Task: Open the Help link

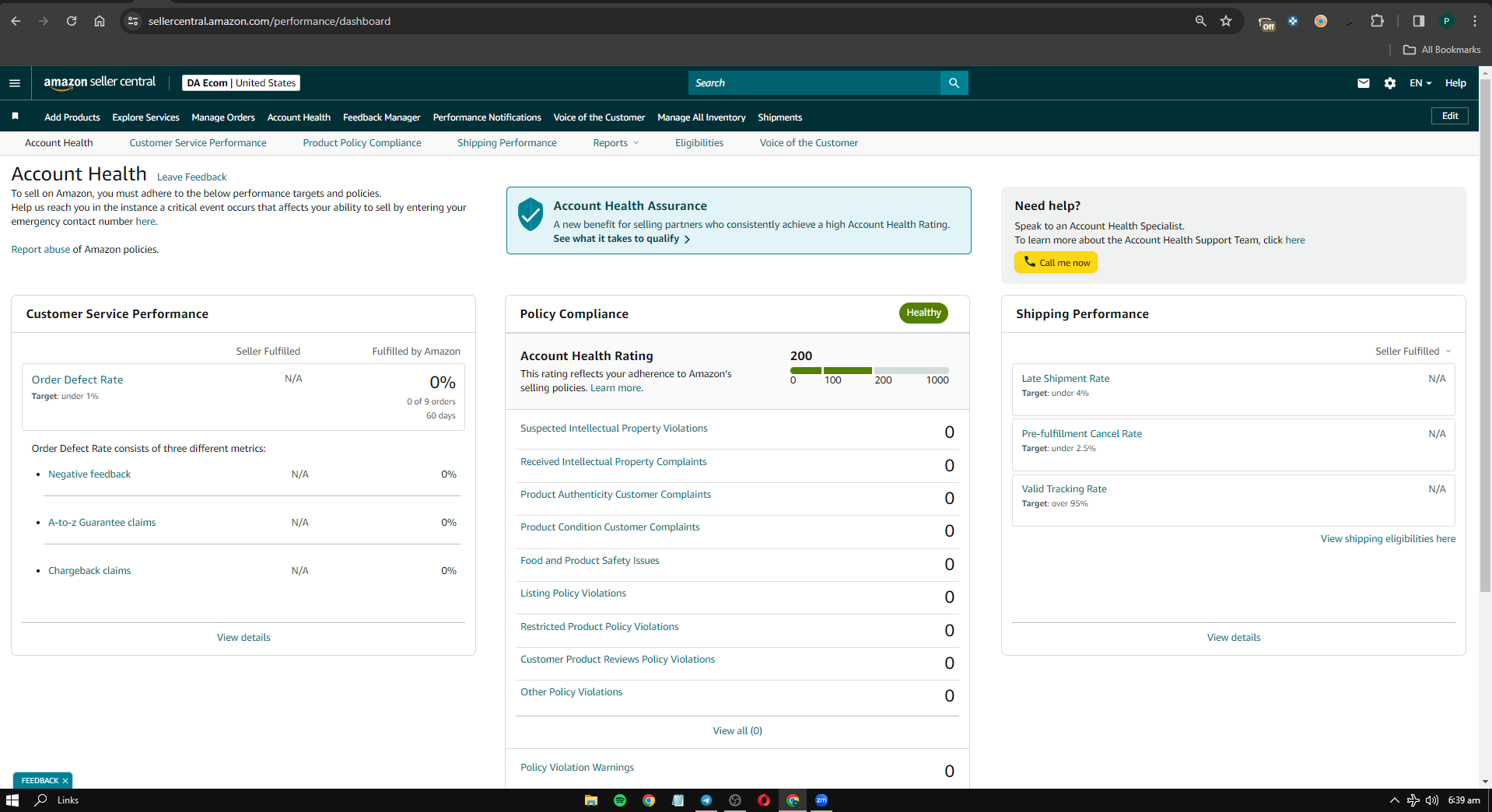Action: [x=1455, y=83]
